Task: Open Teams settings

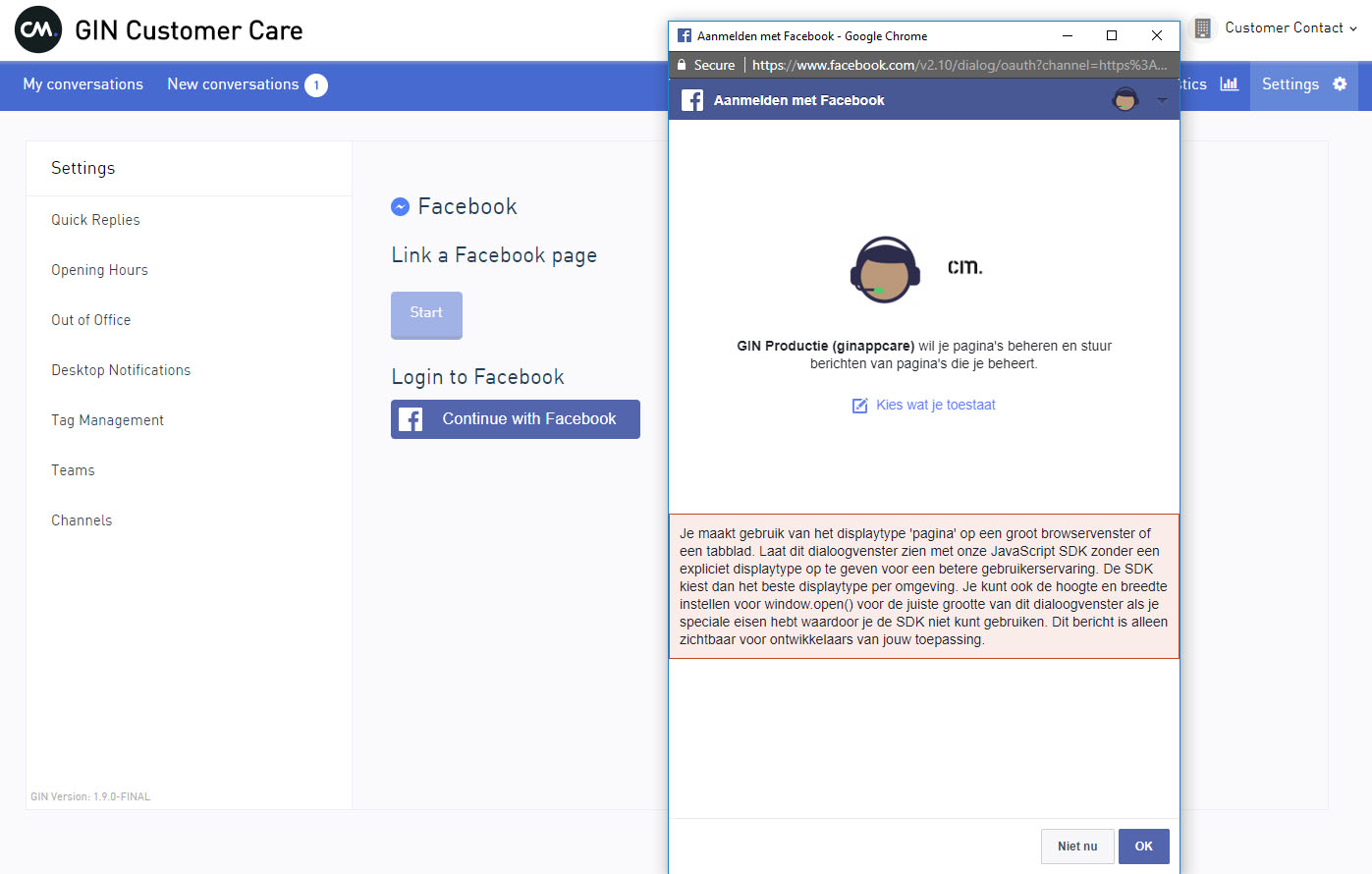Action: click(x=73, y=470)
